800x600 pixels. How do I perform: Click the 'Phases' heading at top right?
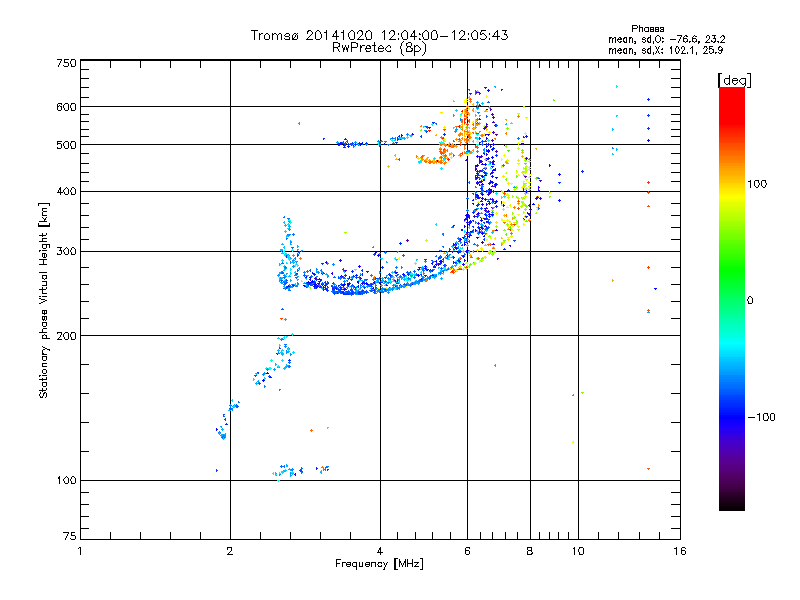(648, 29)
